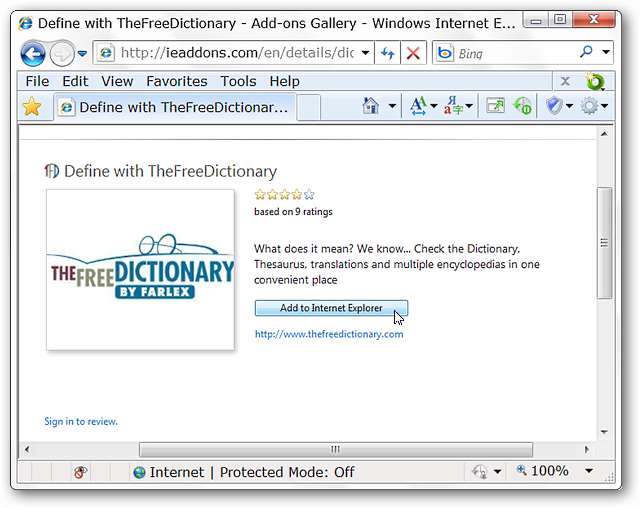Click the star rating row
This screenshot has width=640, height=508.
284,195
